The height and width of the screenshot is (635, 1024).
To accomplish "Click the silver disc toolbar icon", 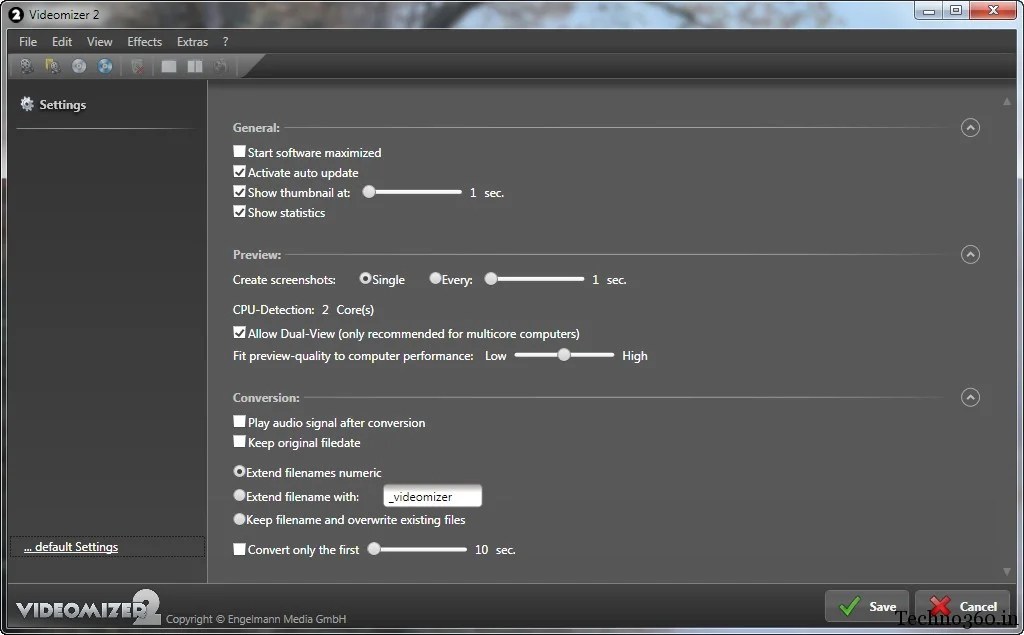I will click(79, 66).
